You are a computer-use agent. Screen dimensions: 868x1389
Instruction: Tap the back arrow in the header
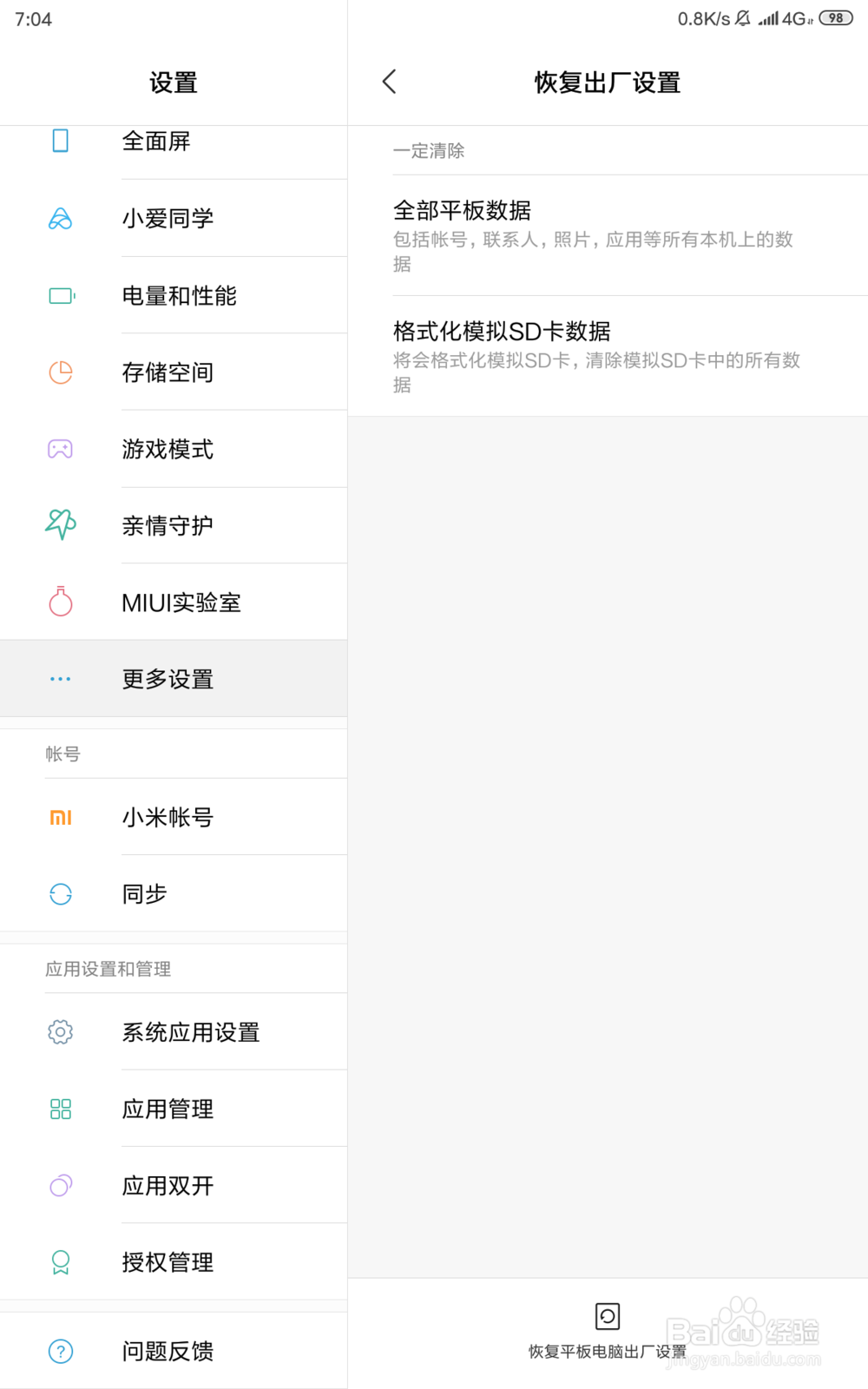[x=389, y=82]
